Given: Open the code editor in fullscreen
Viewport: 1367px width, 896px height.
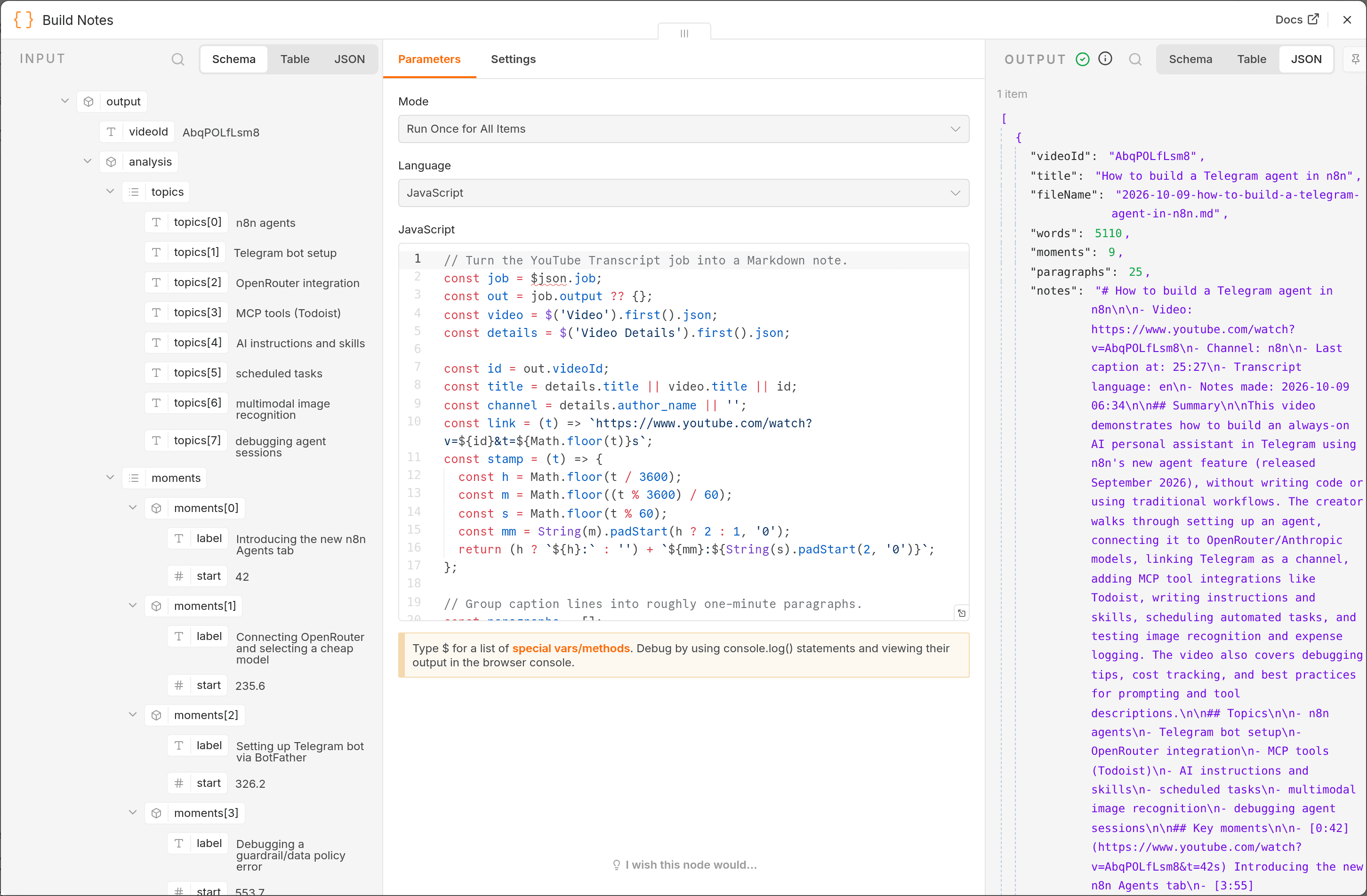Looking at the screenshot, I should [962, 613].
